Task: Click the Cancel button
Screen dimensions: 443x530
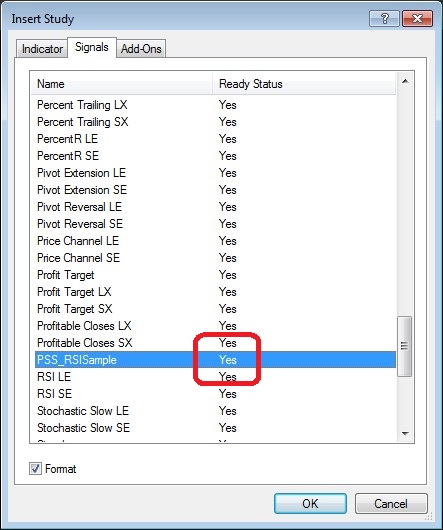Action: [391, 504]
